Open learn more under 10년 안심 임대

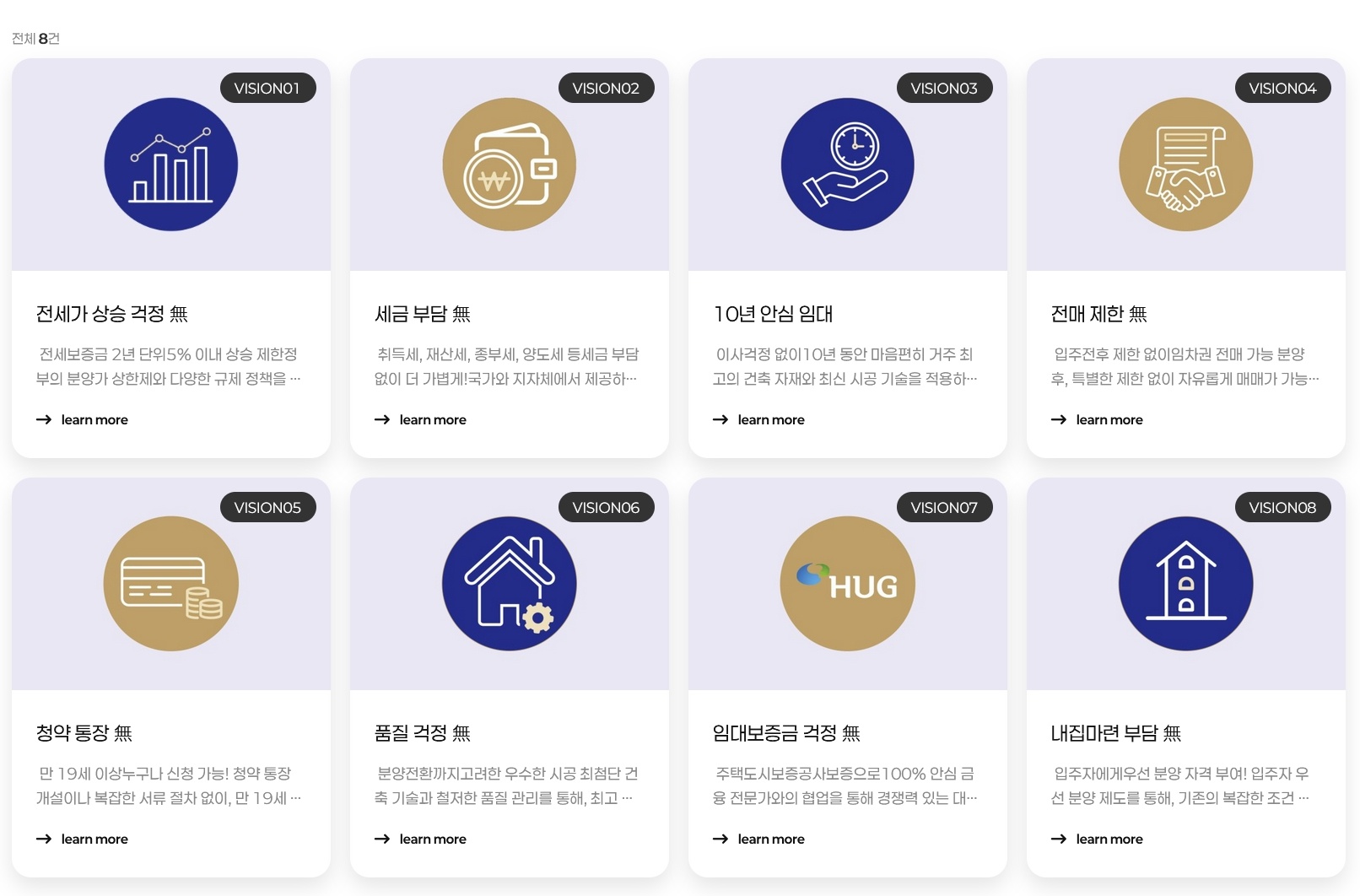coord(759,419)
